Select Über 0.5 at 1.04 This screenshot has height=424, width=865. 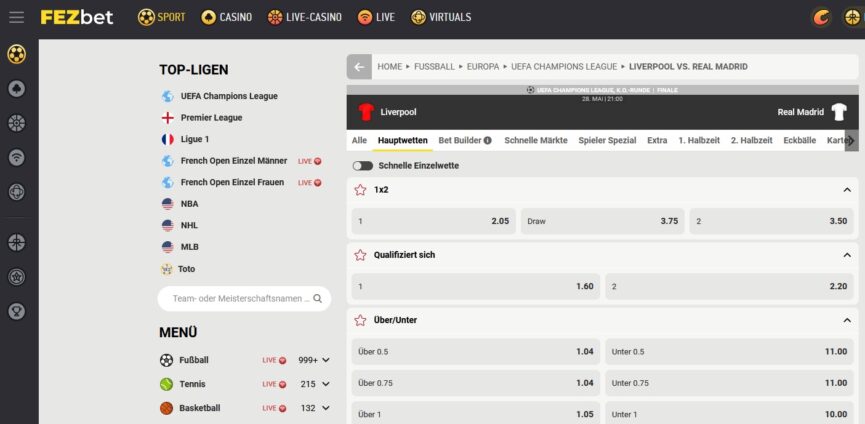[x=476, y=352]
